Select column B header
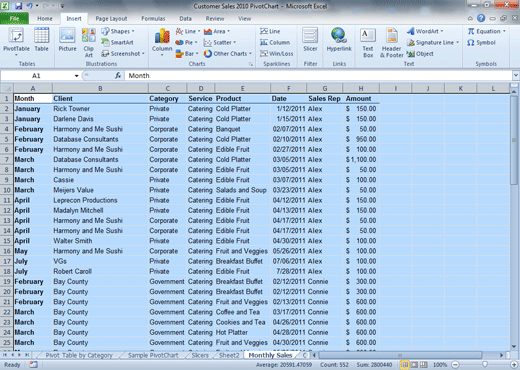Screen dimensions: 520x370 tap(100, 89)
